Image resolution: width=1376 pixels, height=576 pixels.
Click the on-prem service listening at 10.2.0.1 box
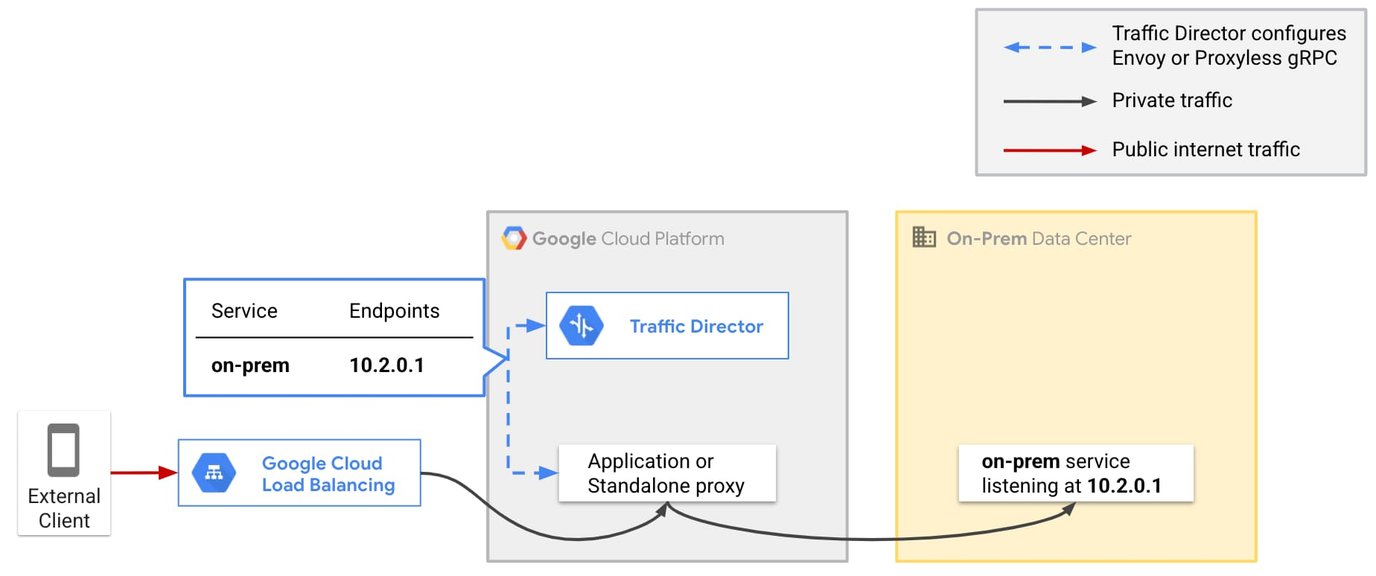coord(1075,474)
